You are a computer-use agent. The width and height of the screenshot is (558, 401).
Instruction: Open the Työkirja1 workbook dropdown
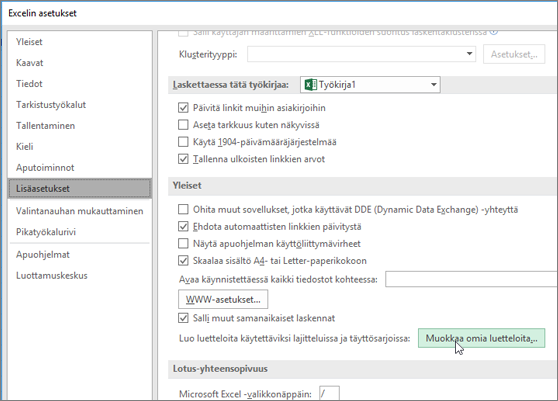click(x=370, y=85)
